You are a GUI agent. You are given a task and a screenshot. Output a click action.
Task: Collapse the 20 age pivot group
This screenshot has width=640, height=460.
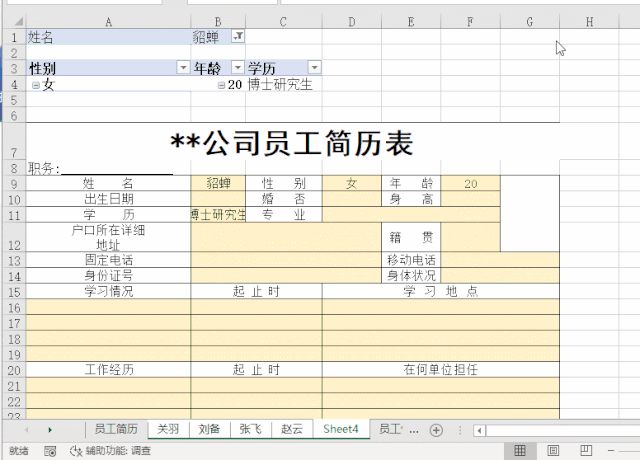click(x=221, y=85)
